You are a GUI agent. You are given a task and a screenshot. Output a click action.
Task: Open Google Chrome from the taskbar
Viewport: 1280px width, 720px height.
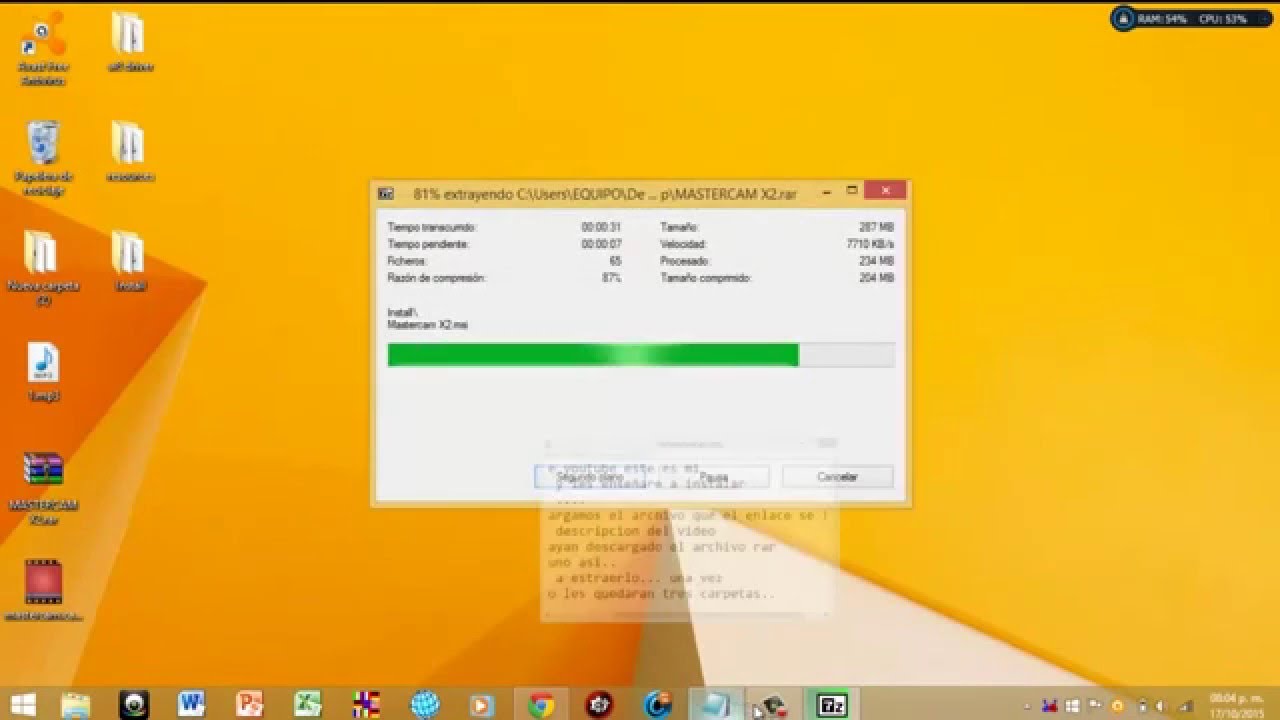541,704
